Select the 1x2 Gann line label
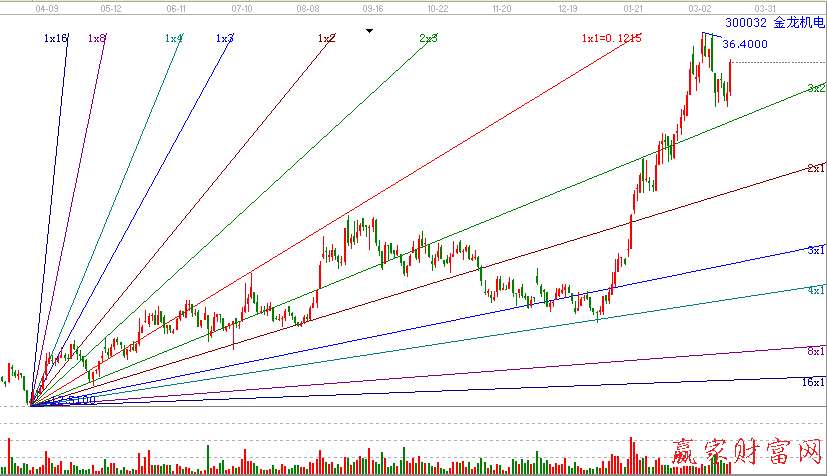 click(x=326, y=38)
